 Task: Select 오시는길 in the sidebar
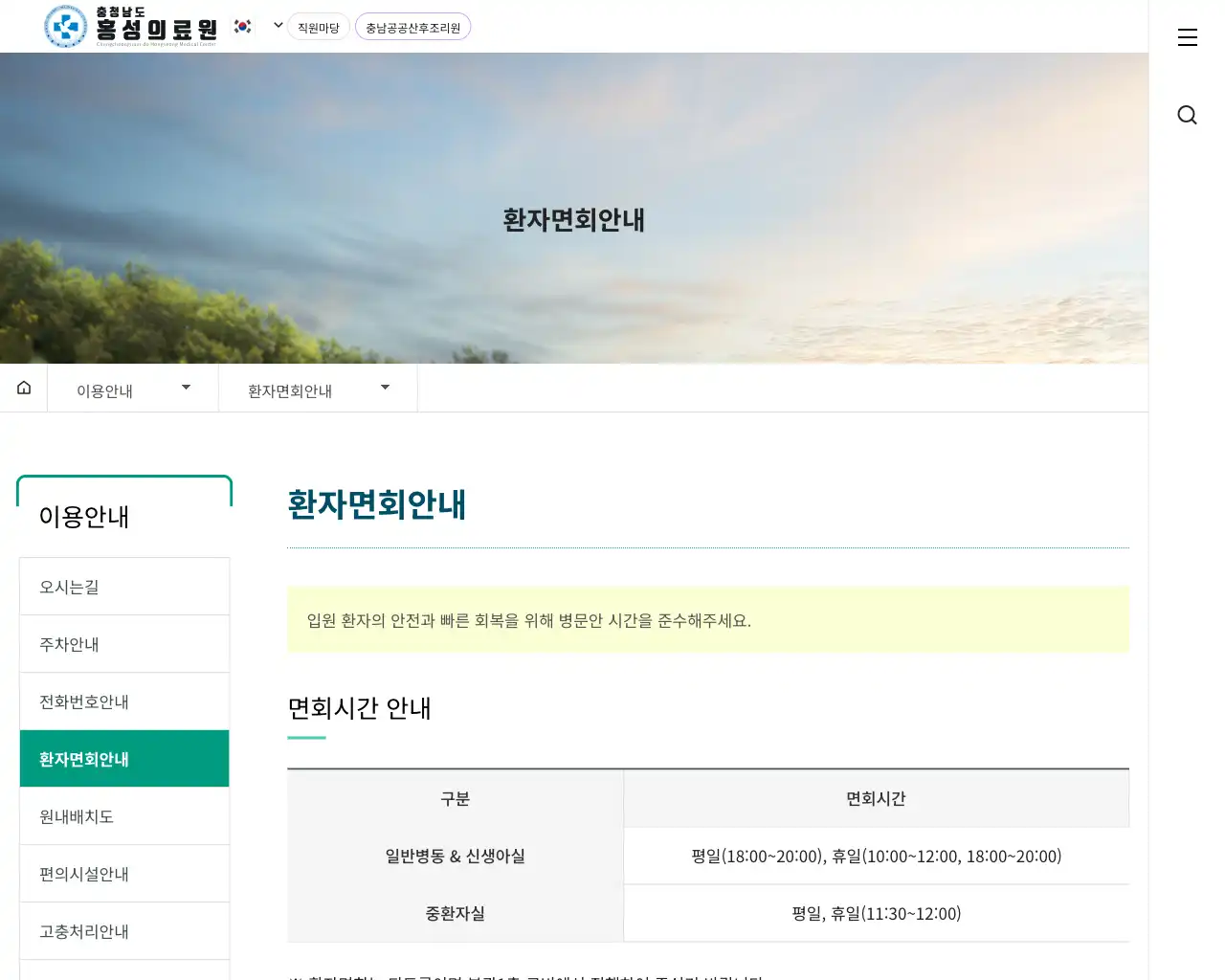[124, 587]
